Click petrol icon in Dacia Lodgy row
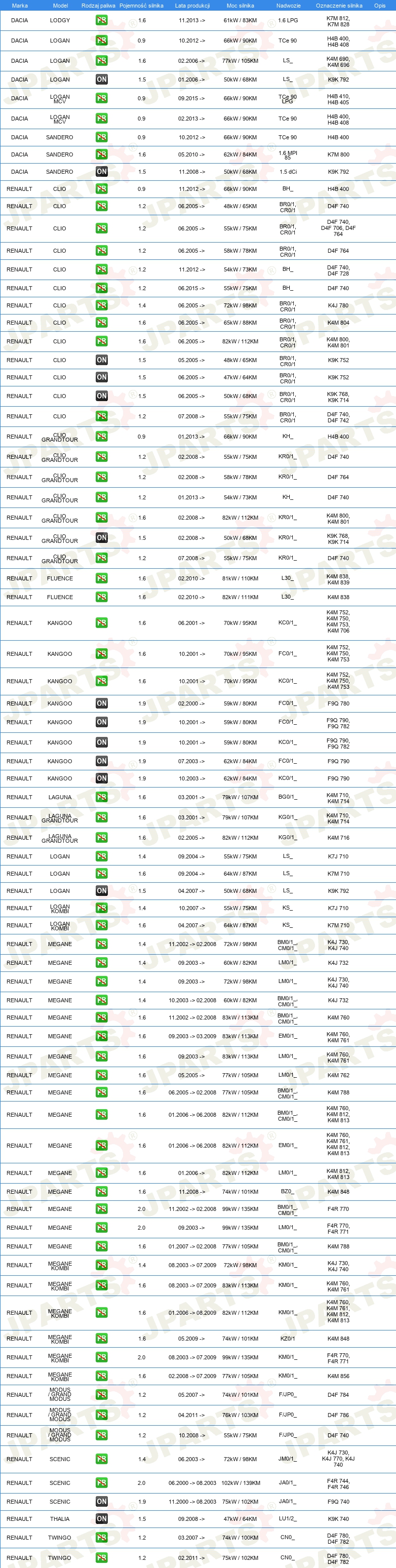The width and height of the screenshot is (396, 1568). [102, 20]
